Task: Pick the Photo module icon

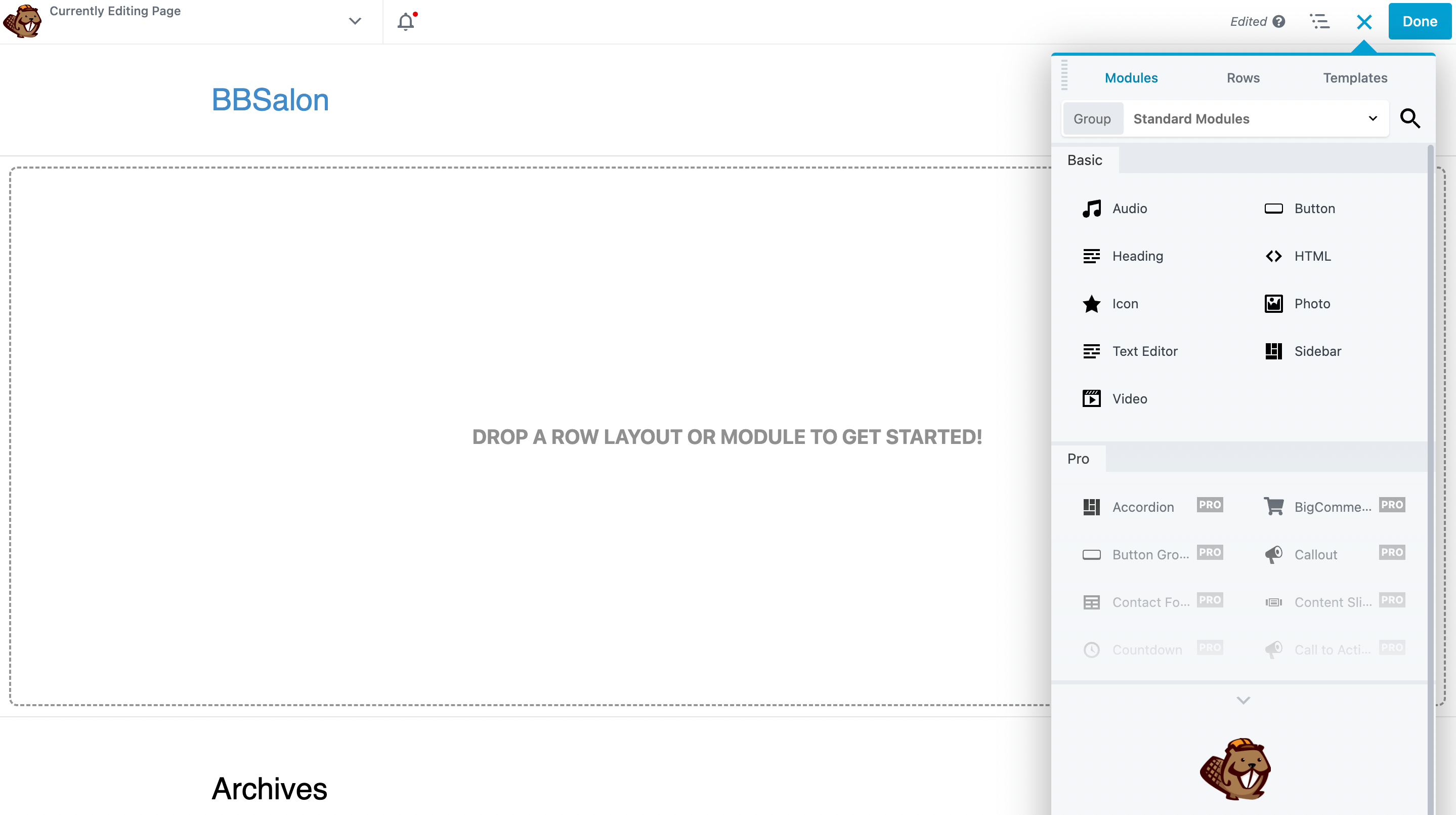Action: click(1273, 304)
